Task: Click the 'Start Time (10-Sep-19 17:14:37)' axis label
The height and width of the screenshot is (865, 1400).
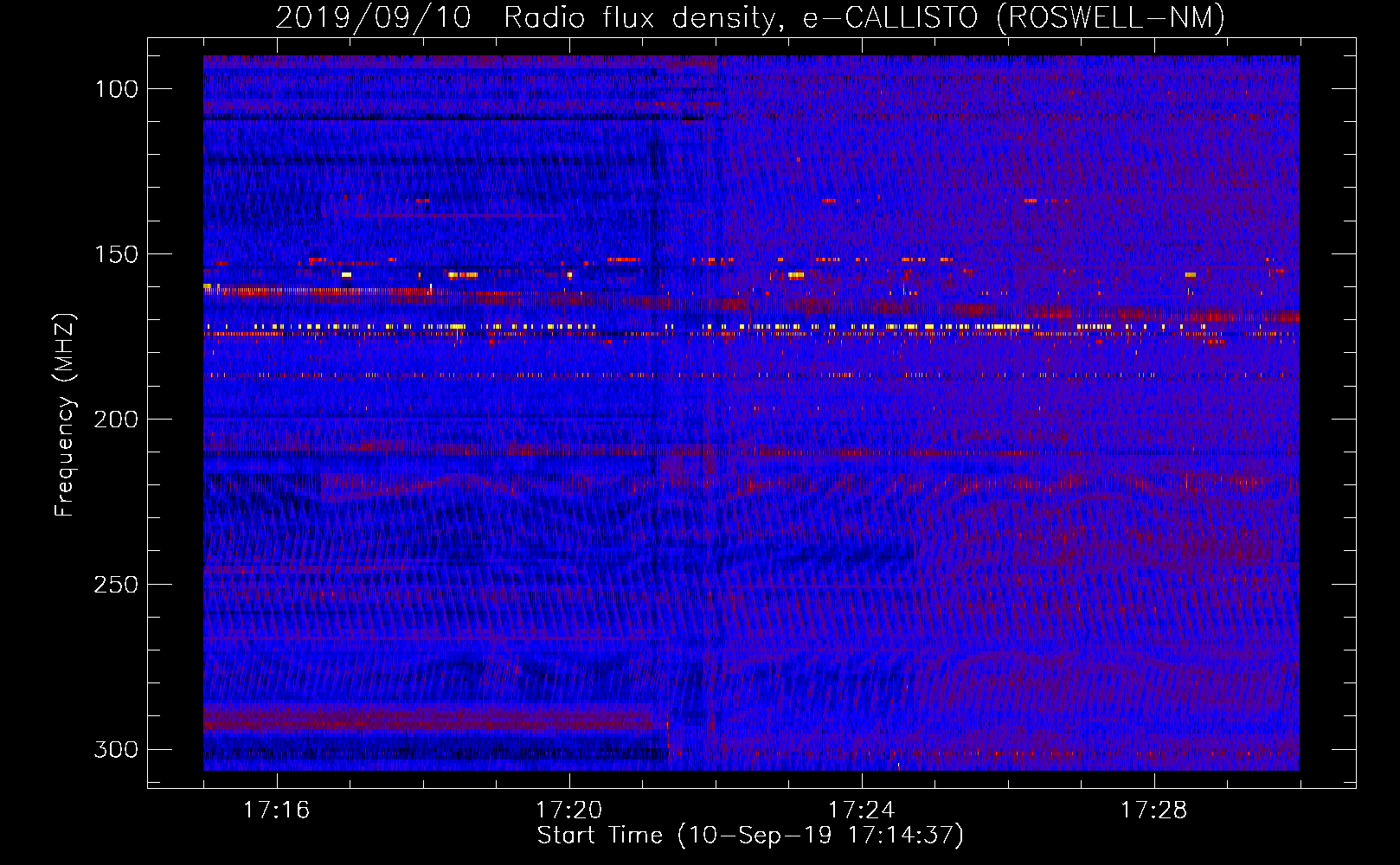Action: [x=750, y=836]
